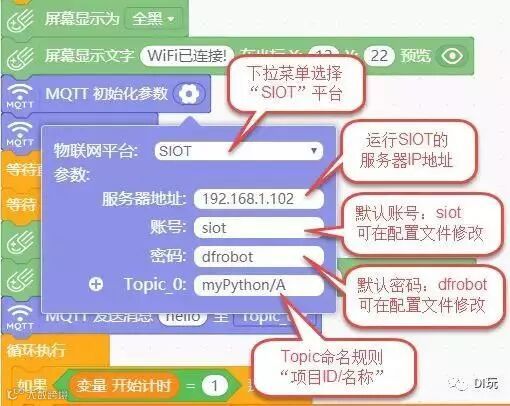Click the 服务器地址 field showing 192.168.1.102

coord(259,199)
